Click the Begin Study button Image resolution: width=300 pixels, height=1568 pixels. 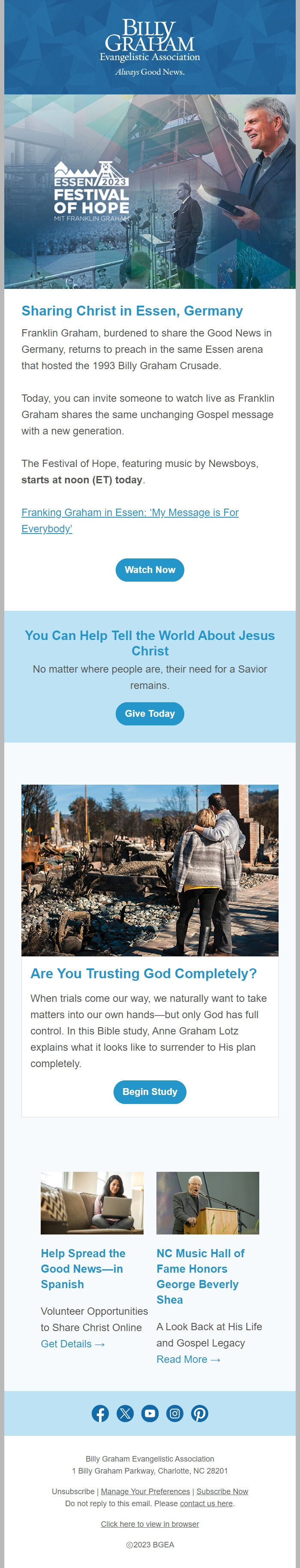[x=150, y=1092]
